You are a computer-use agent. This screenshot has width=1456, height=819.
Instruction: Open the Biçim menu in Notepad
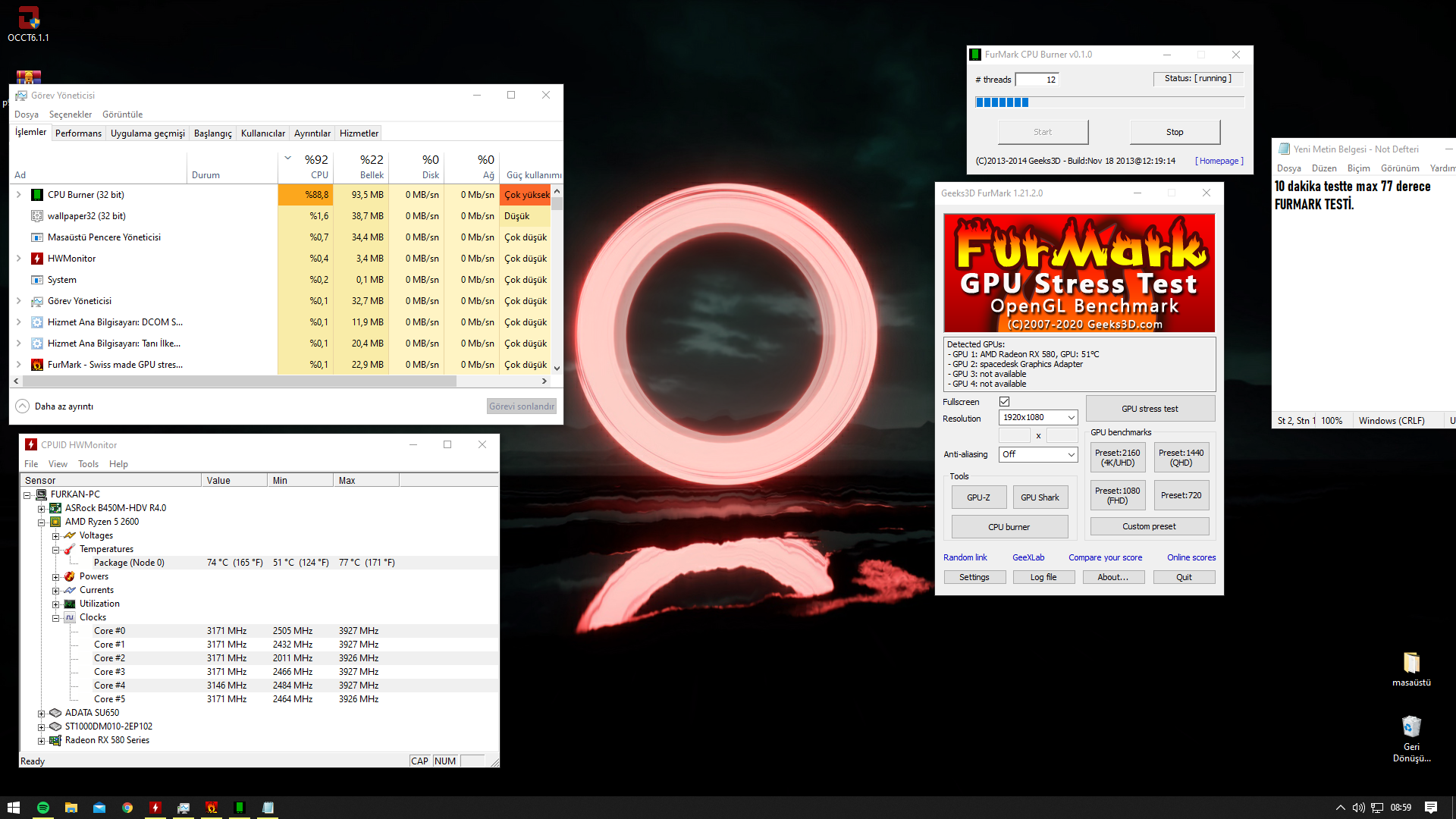point(1358,168)
